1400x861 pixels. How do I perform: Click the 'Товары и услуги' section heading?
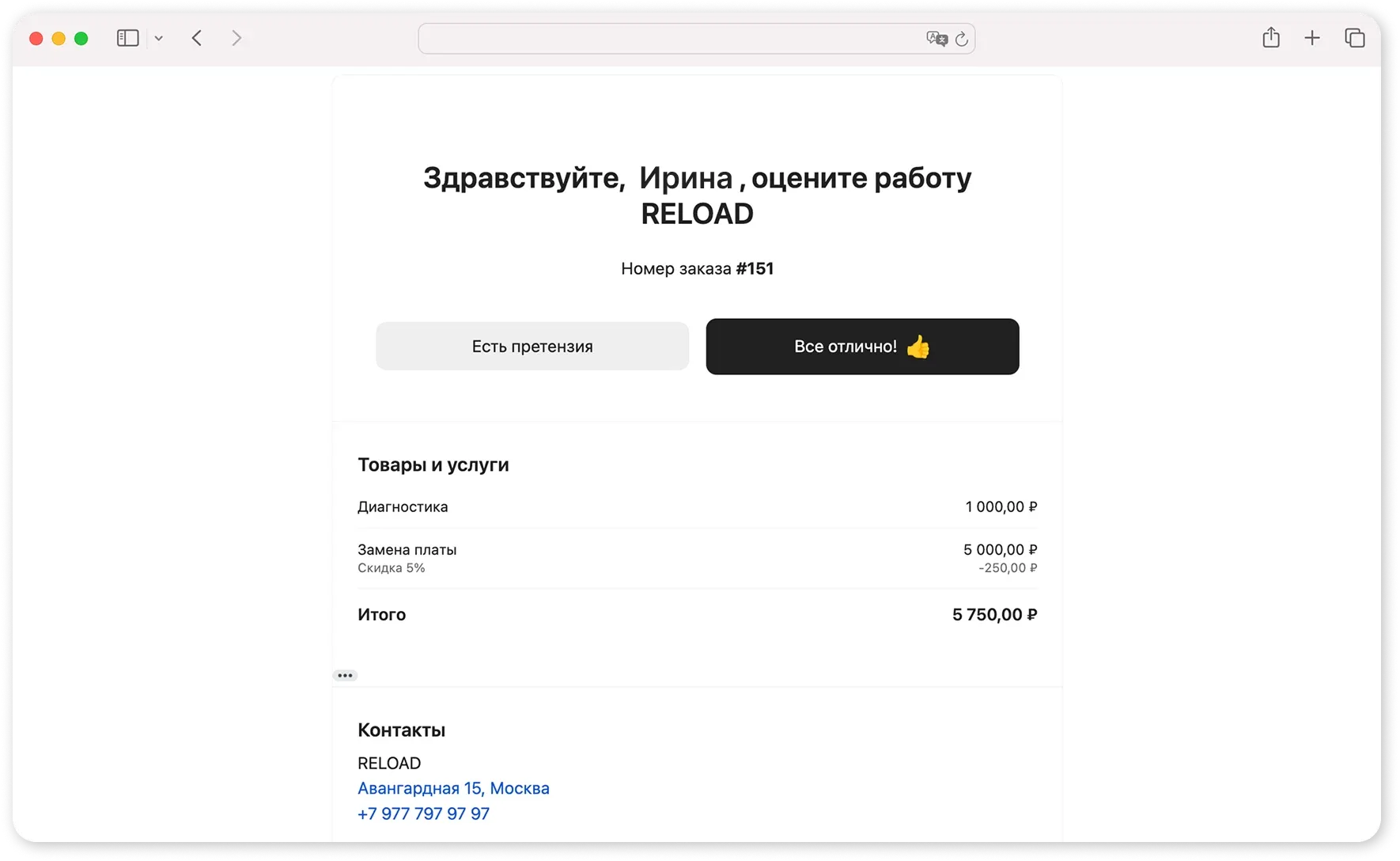tap(433, 465)
